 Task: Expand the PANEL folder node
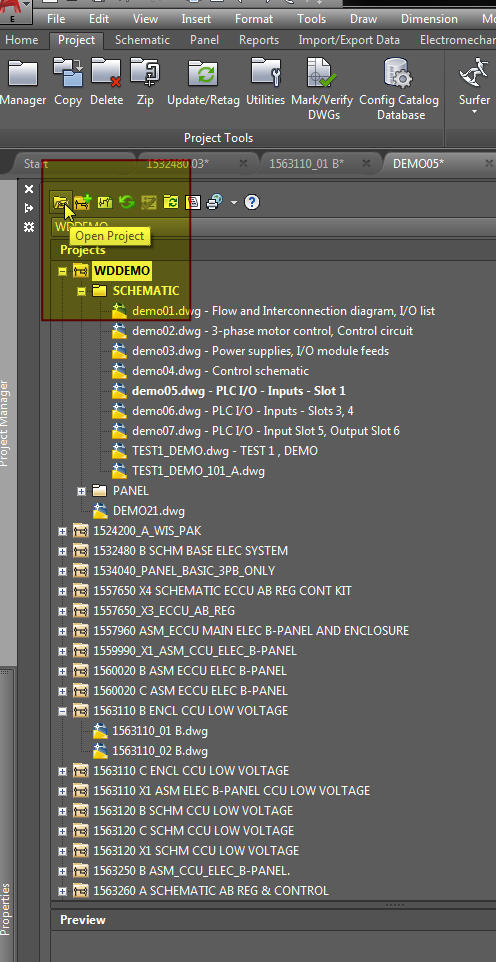point(81,491)
